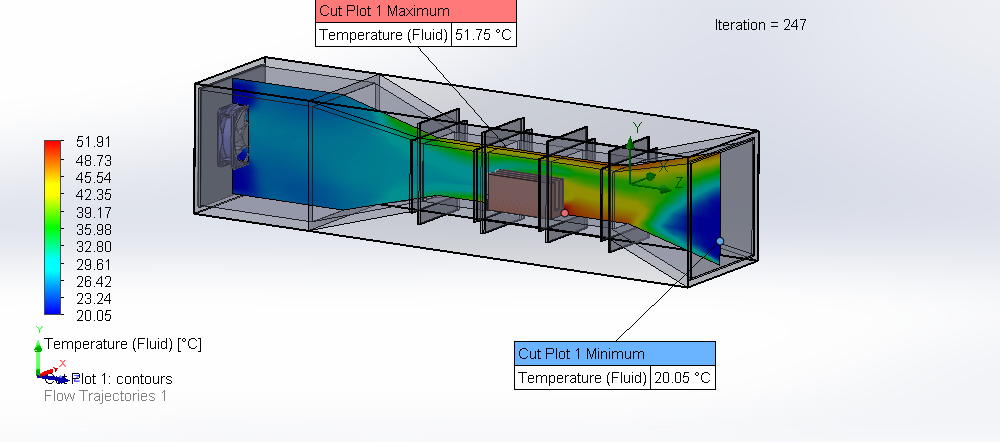This screenshot has height=442, width=1000.
Task: Click the Iteration = 247 label
Action: (x=760, y=25)
